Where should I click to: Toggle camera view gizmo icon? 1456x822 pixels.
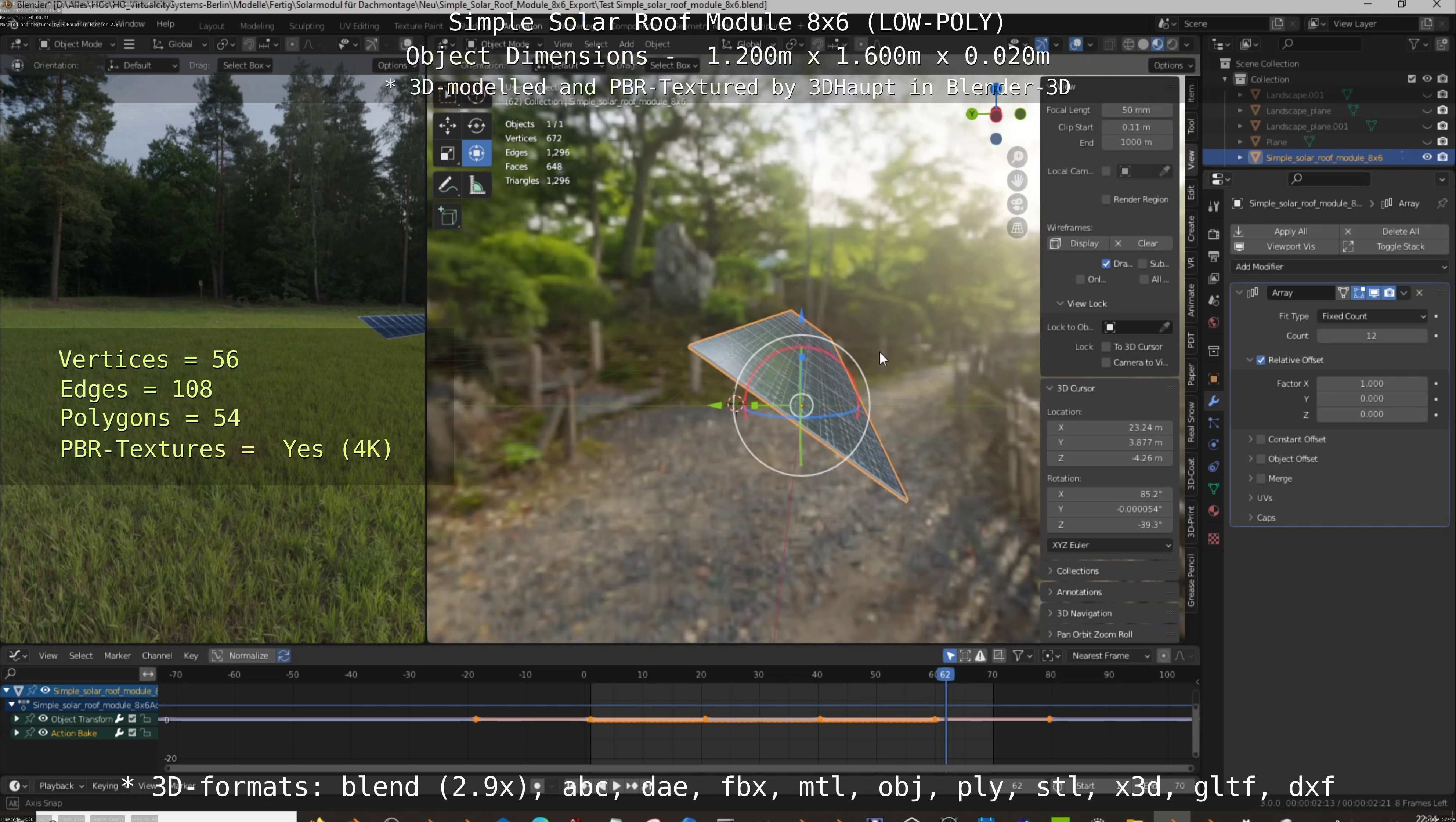point(1017,204)
